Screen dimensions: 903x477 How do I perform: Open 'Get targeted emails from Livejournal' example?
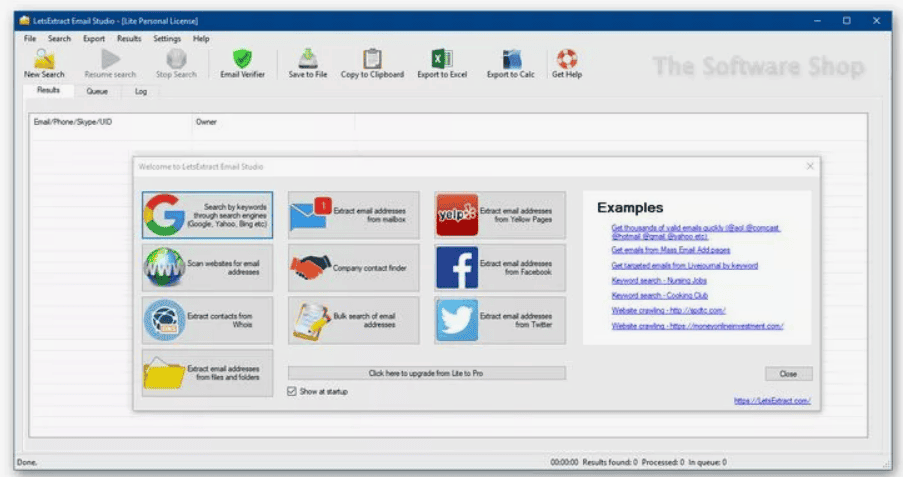coord(685,266)
